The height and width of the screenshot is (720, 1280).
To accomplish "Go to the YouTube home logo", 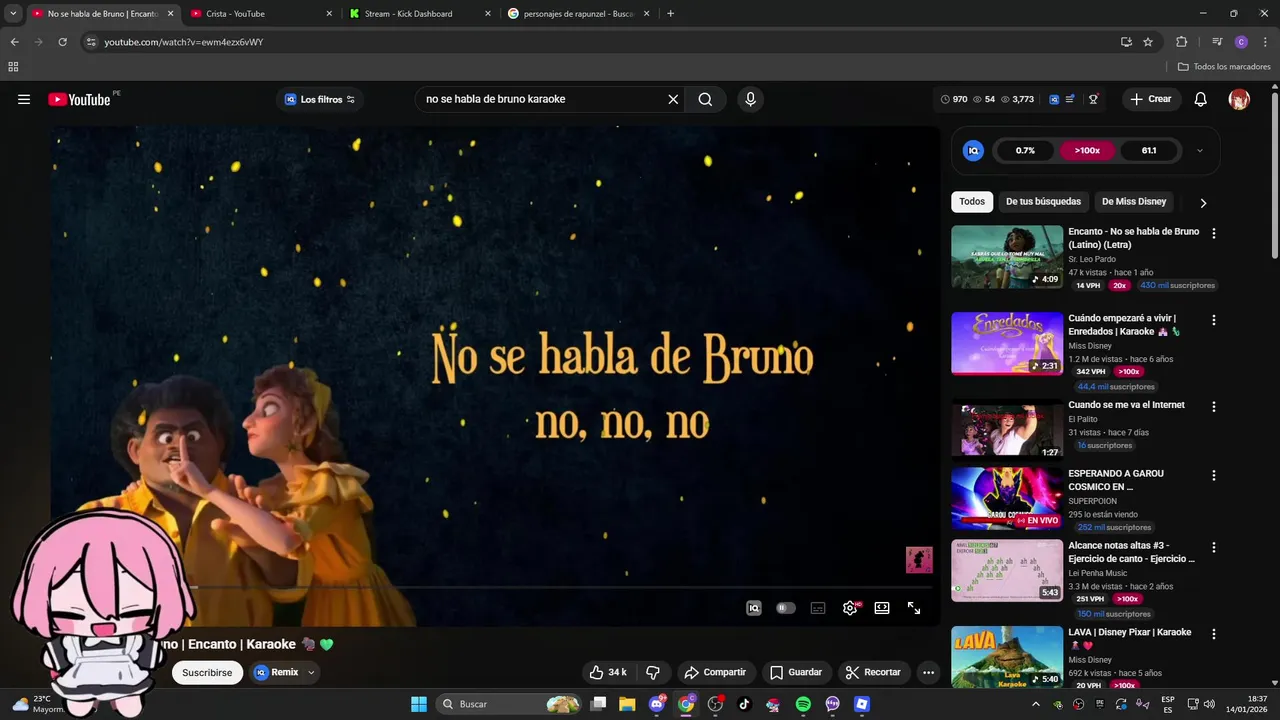I will pyautogui.click(x=79, y=99).
